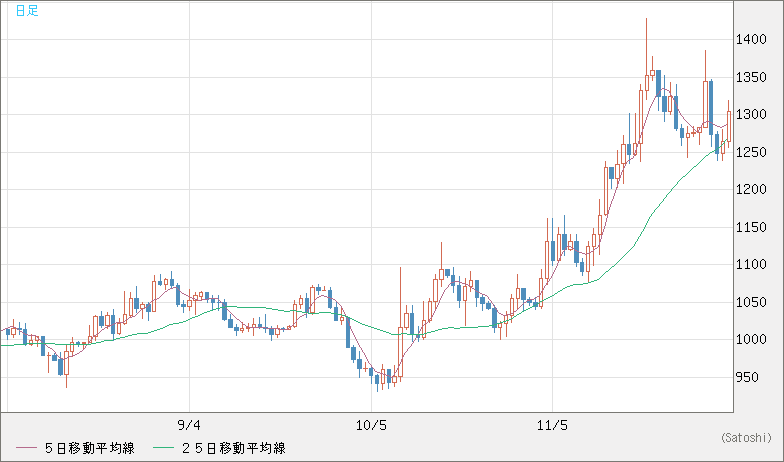The image size is (784, 462).
Task: Click the 1100 price axis label
Action: pyautogui.click(x=751, y=264)
